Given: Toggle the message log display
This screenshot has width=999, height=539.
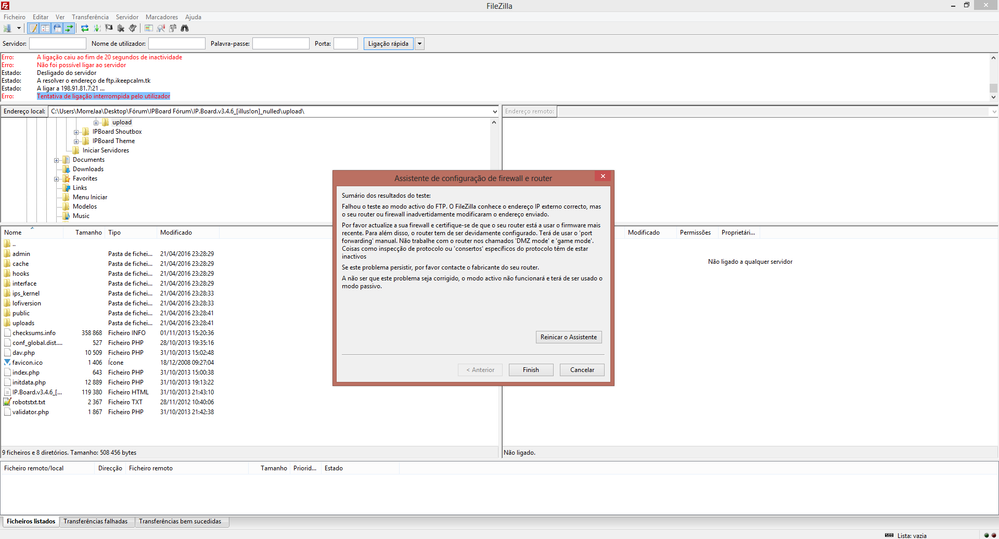Looking at the screenshot, I should pyautogui.click(x=33, y=28).
